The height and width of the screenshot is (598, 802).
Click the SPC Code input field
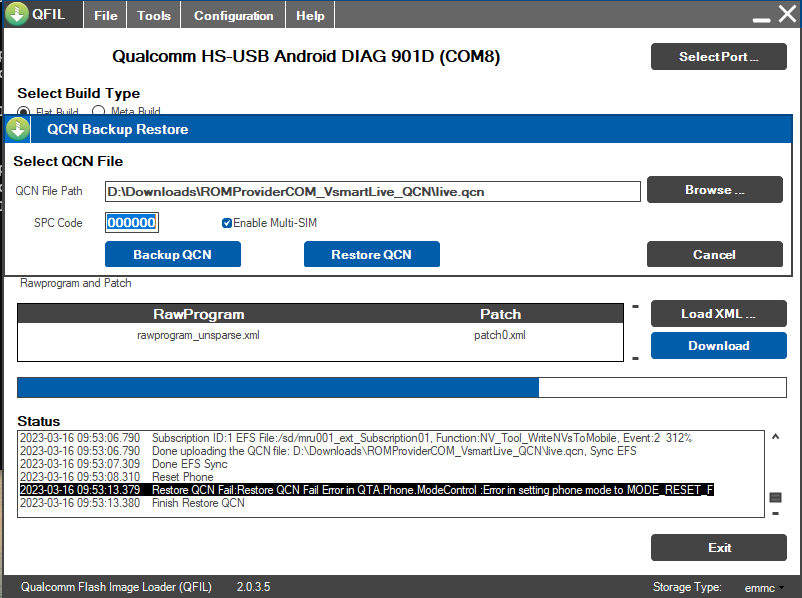click(132, 222)
